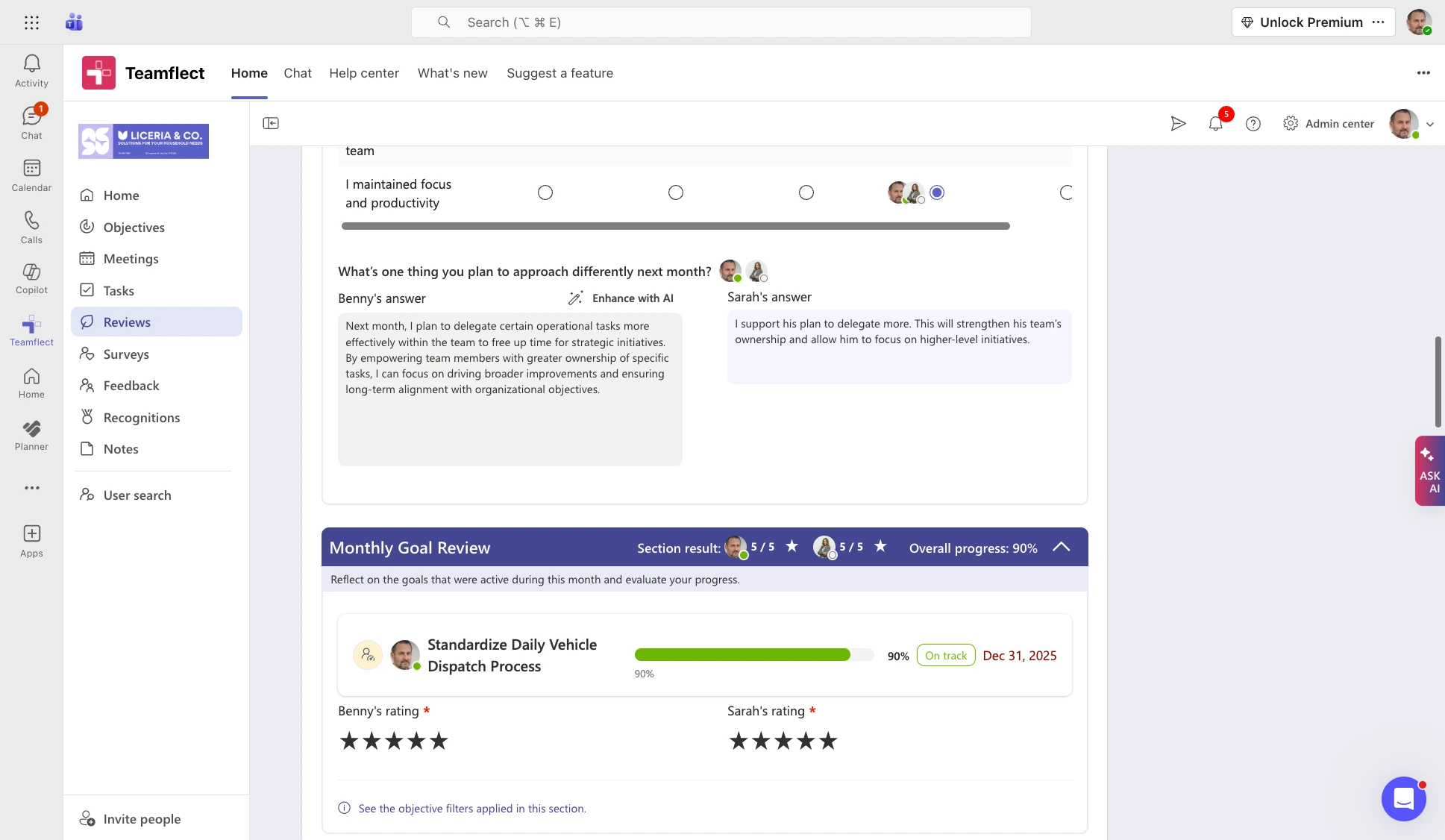The height and width of the screenshot is (840, 1445).
Task: Select the rightmost radio option in the row
Action: [x=1067, y=192]
